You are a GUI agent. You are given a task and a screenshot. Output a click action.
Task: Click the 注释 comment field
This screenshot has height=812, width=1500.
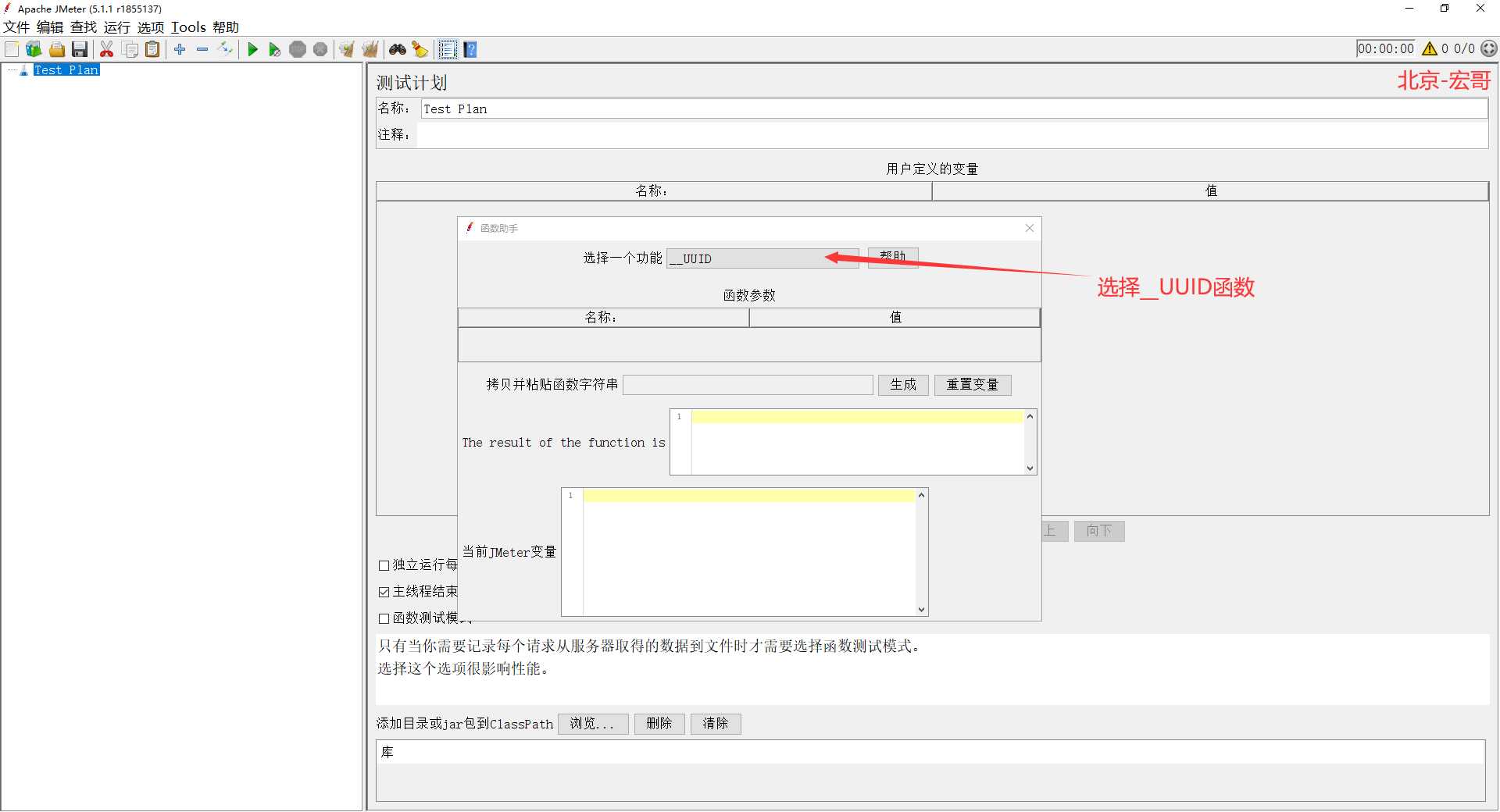(952, 135)
